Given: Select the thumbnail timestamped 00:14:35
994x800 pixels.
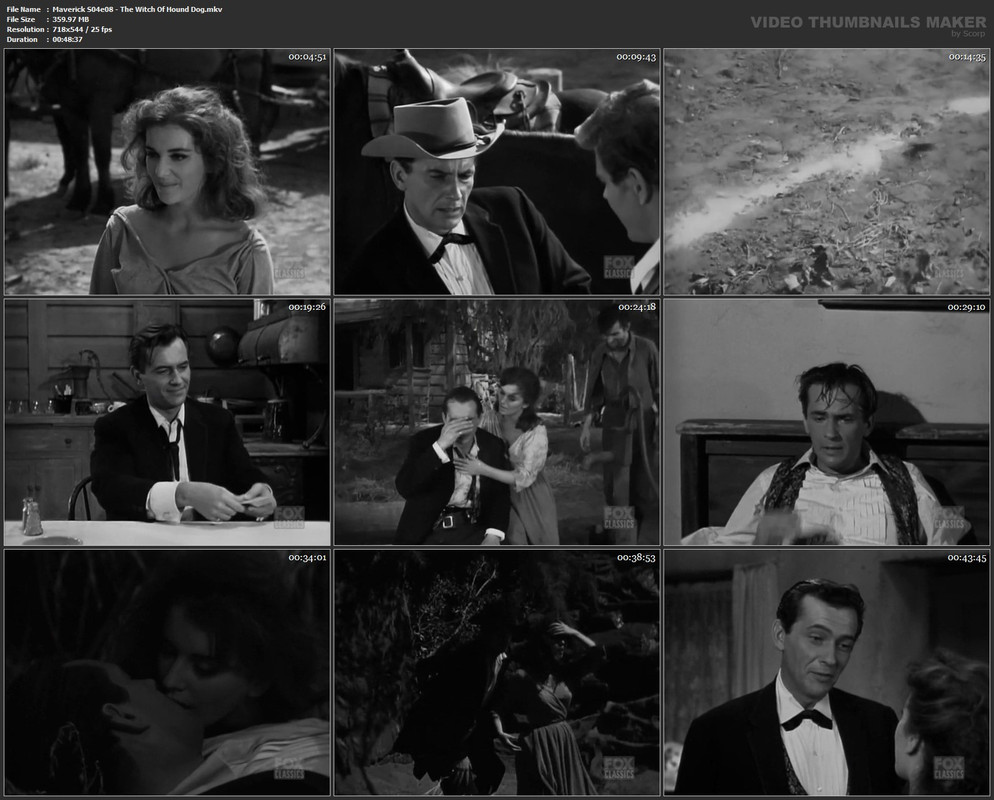Looking at the screenshot, I should pos(827,172).
